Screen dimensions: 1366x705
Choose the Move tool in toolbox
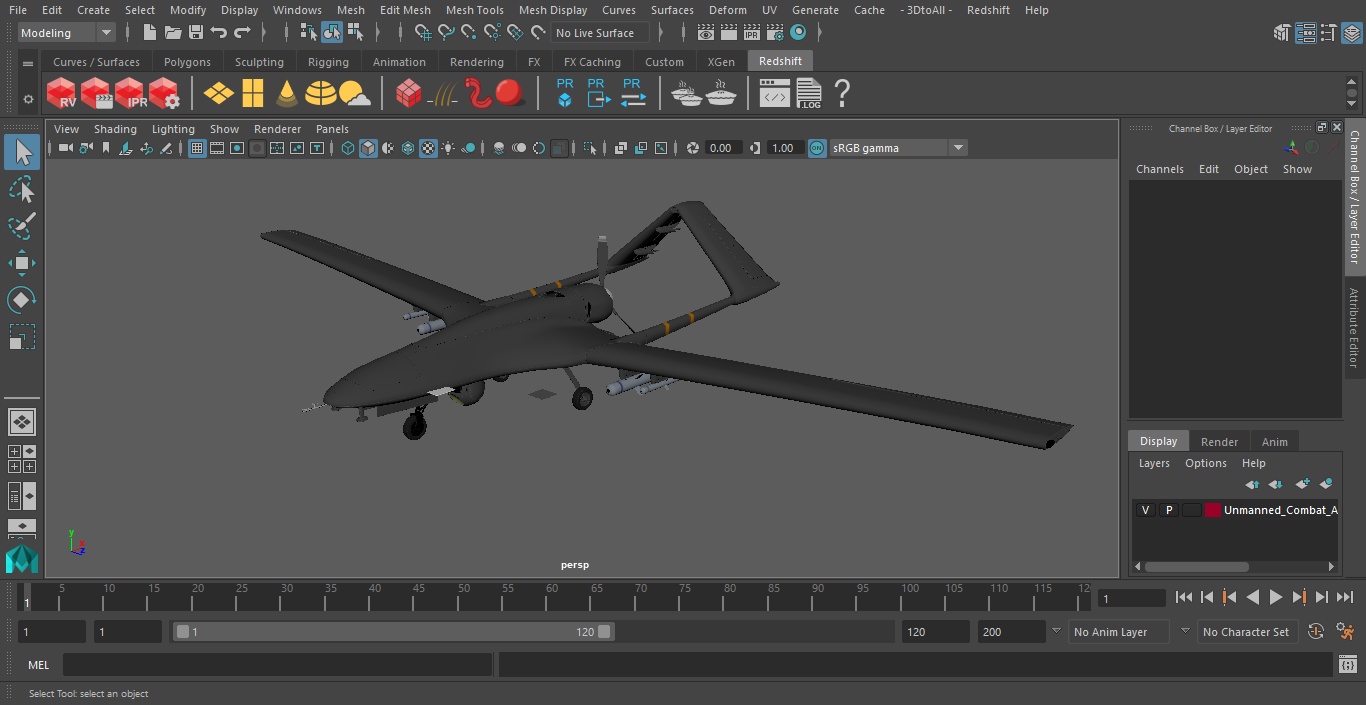[x=22, y=263]
